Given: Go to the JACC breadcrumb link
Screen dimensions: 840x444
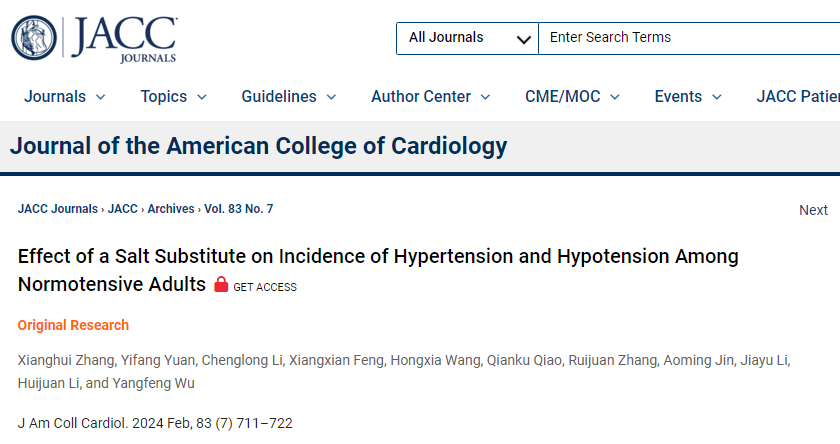Looking at the screenshot, I should (x=123, y=209).
